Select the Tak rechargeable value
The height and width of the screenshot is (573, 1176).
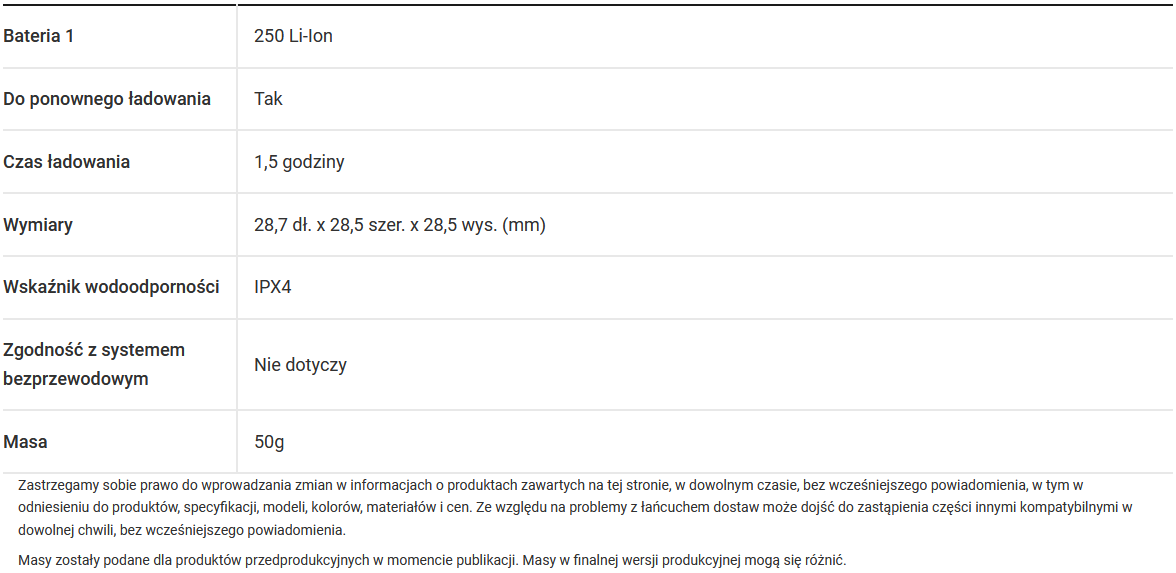pyautogui.click(x=268, y=99)
